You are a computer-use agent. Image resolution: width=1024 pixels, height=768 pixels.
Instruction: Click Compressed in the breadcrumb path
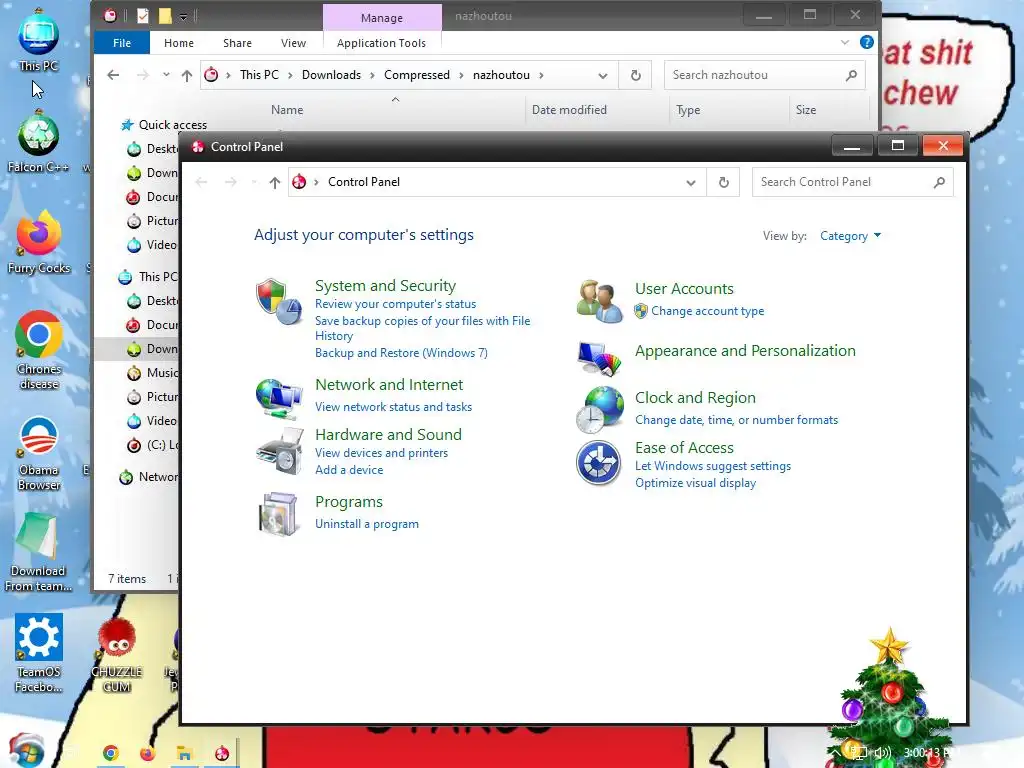point(417,75)
